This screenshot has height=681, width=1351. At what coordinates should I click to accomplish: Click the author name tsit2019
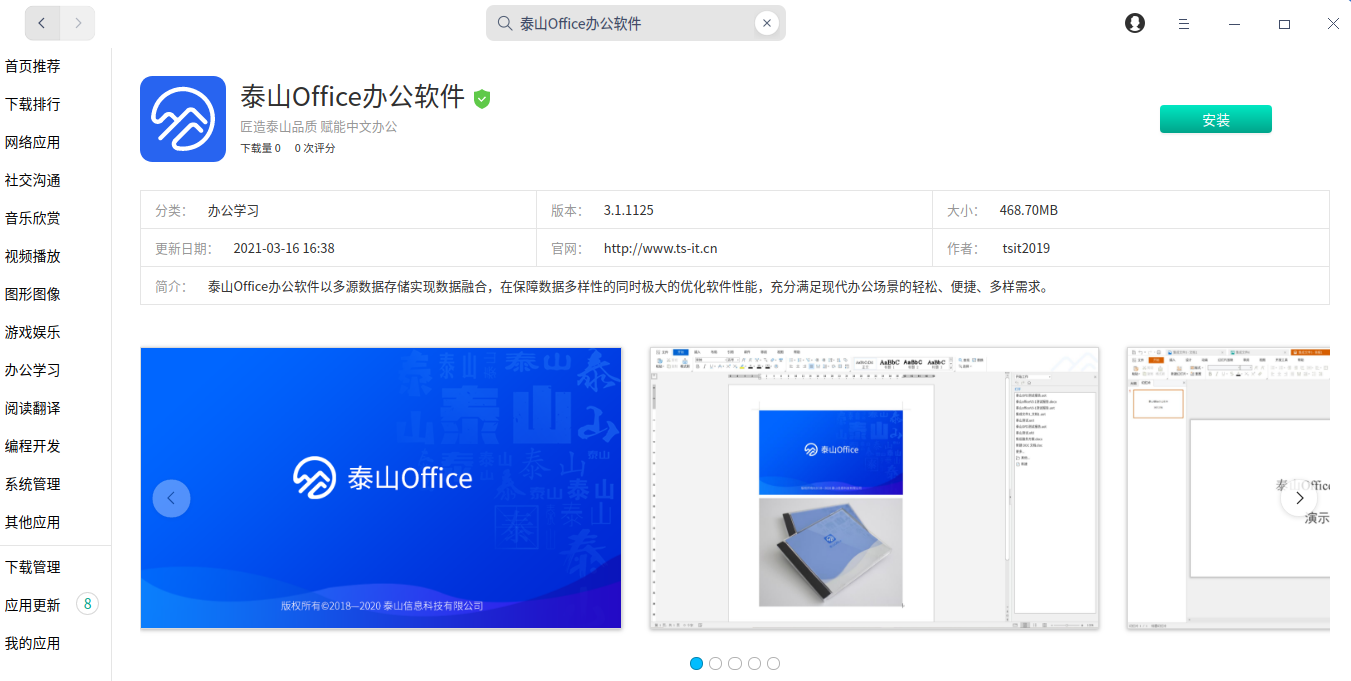coord(1027,248)
